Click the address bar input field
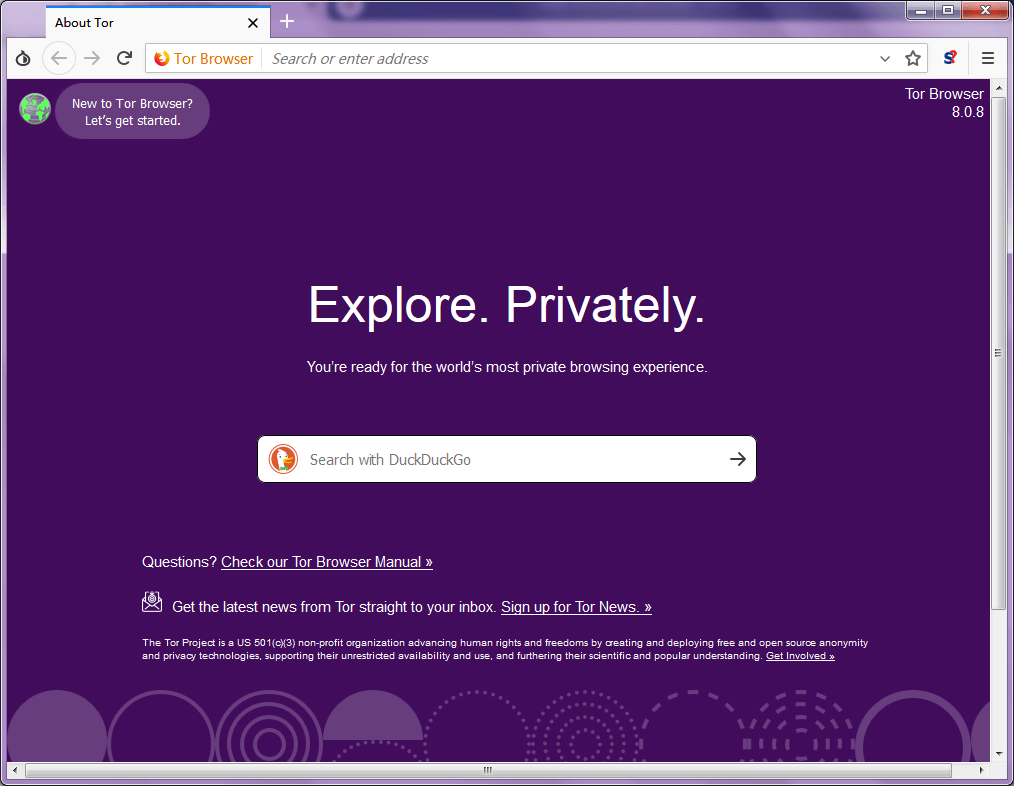Viewport: 1014px width, 786px height. pos(570,59)
